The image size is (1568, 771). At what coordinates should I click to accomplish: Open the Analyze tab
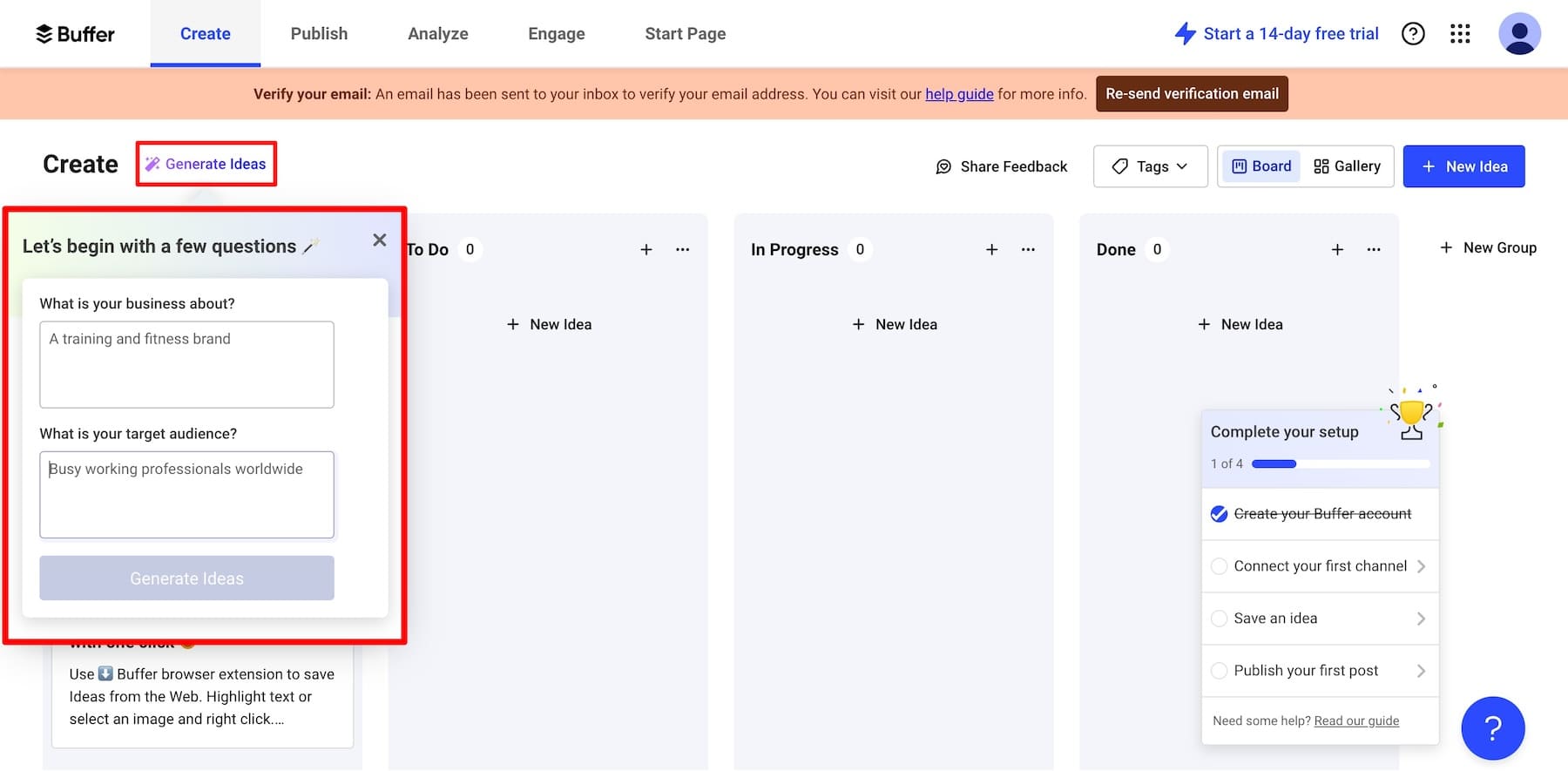(438, 34)
